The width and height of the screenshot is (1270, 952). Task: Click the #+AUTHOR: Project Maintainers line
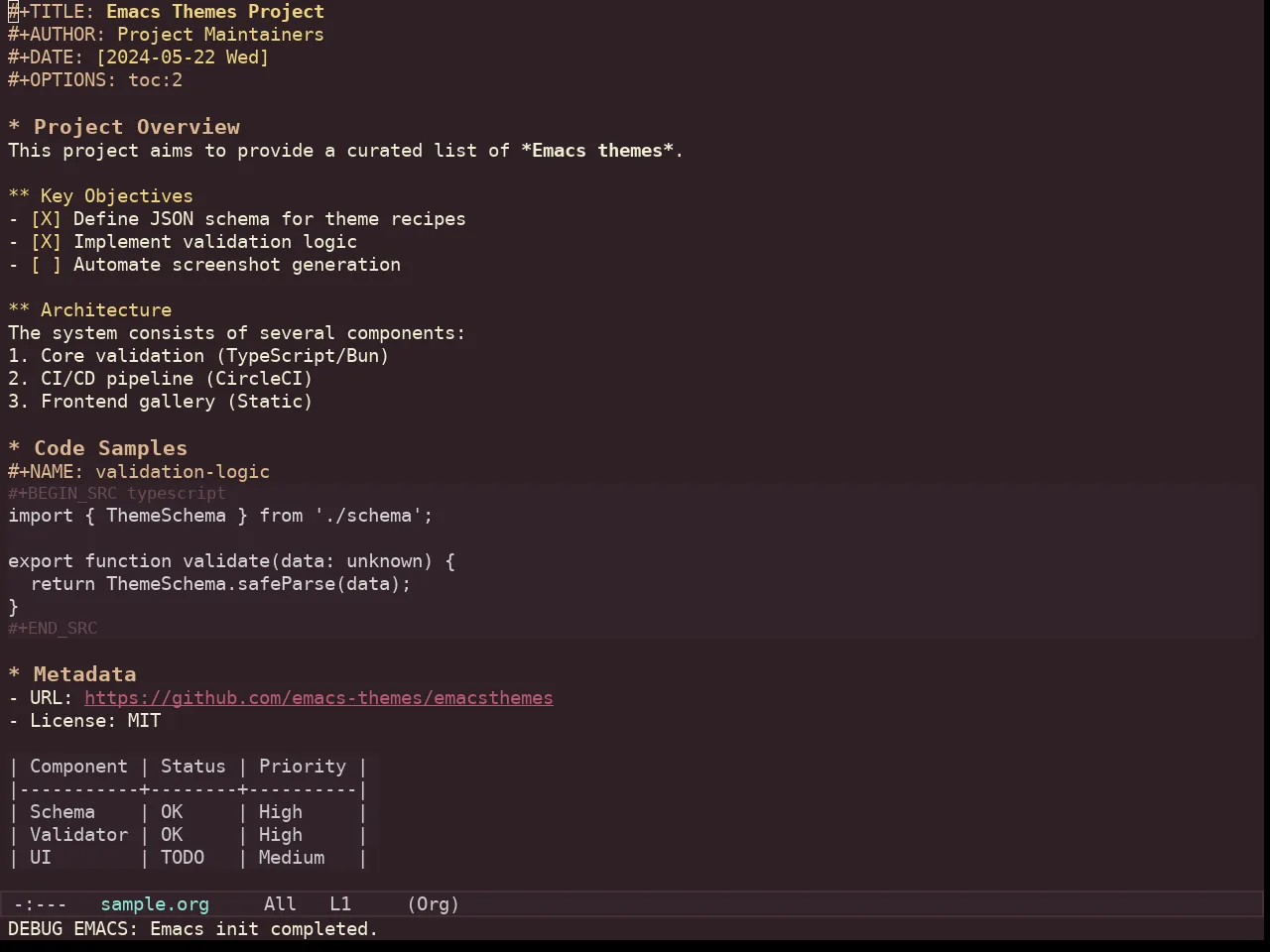coord(166,35)
